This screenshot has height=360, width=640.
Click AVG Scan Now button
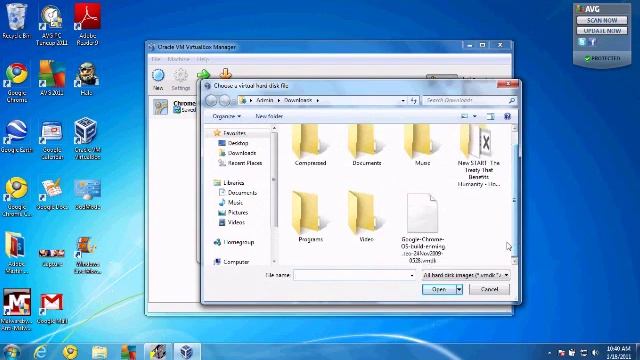[602, 20]
